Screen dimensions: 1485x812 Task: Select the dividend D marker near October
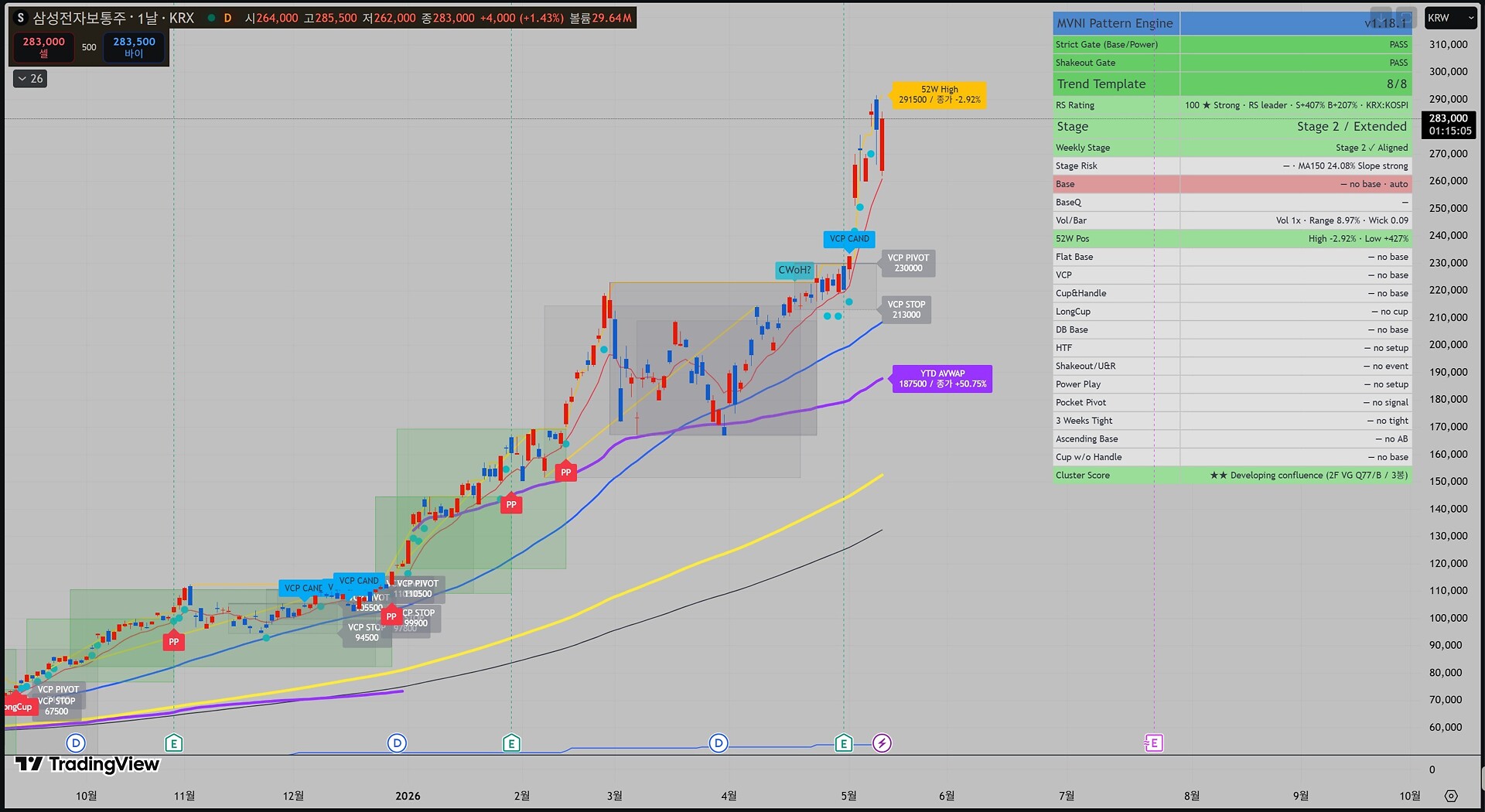76,743
